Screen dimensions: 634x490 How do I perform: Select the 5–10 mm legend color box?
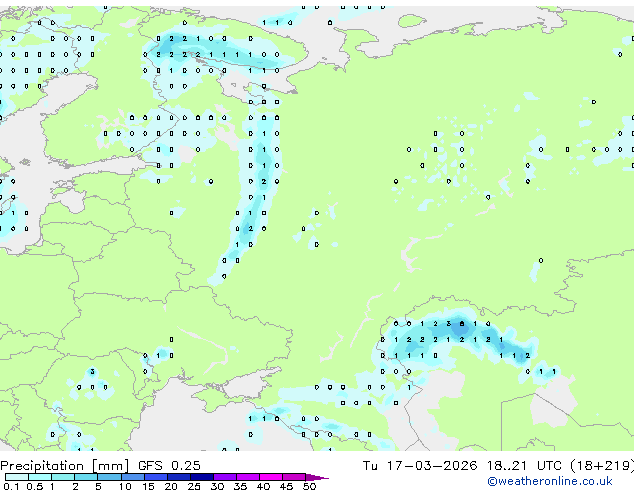point(109,477)
